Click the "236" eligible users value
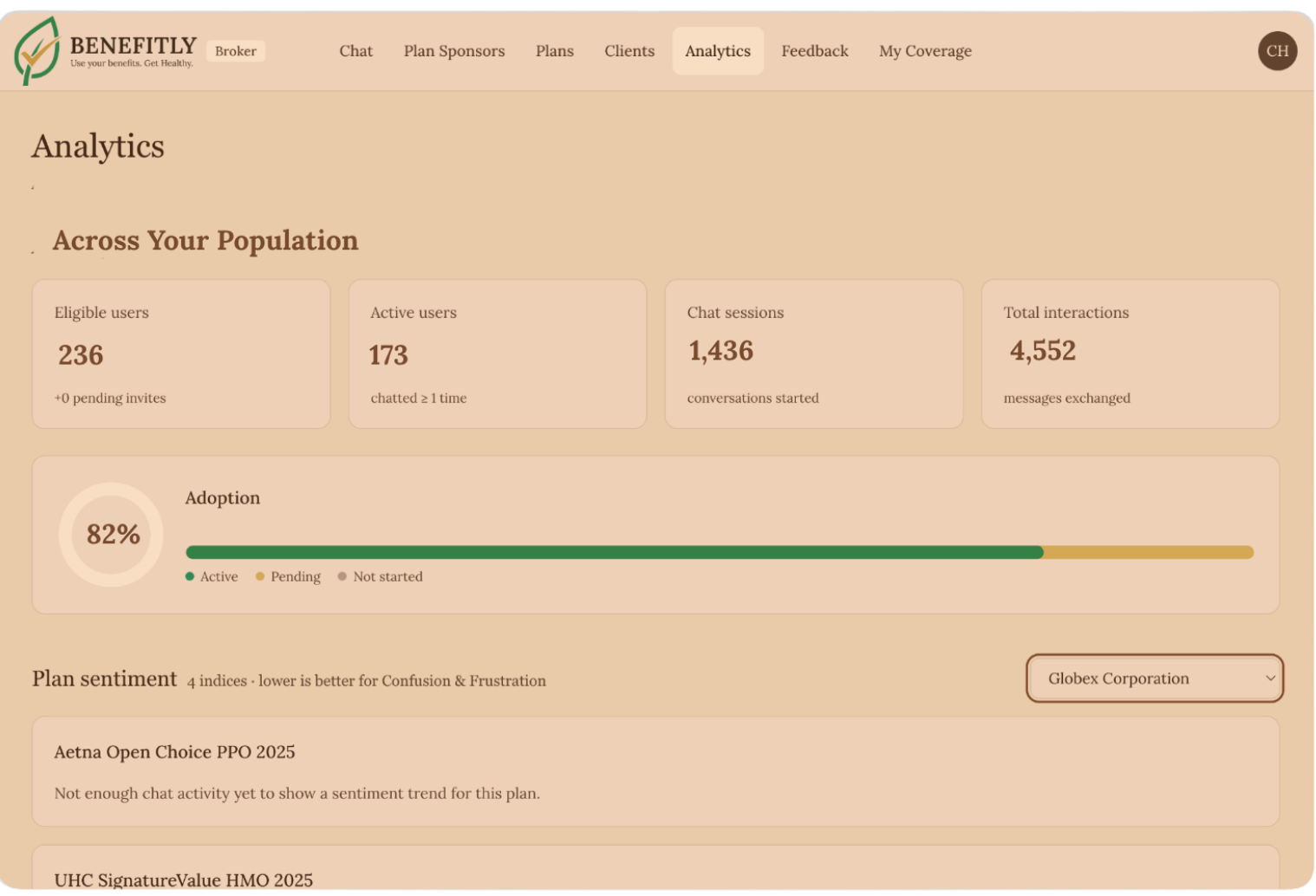1316x896 pixels. pos(81,355)
